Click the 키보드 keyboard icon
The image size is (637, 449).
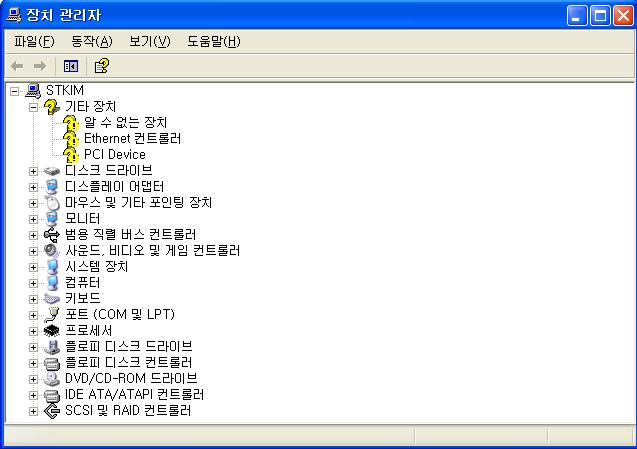[x=52, y=299]
